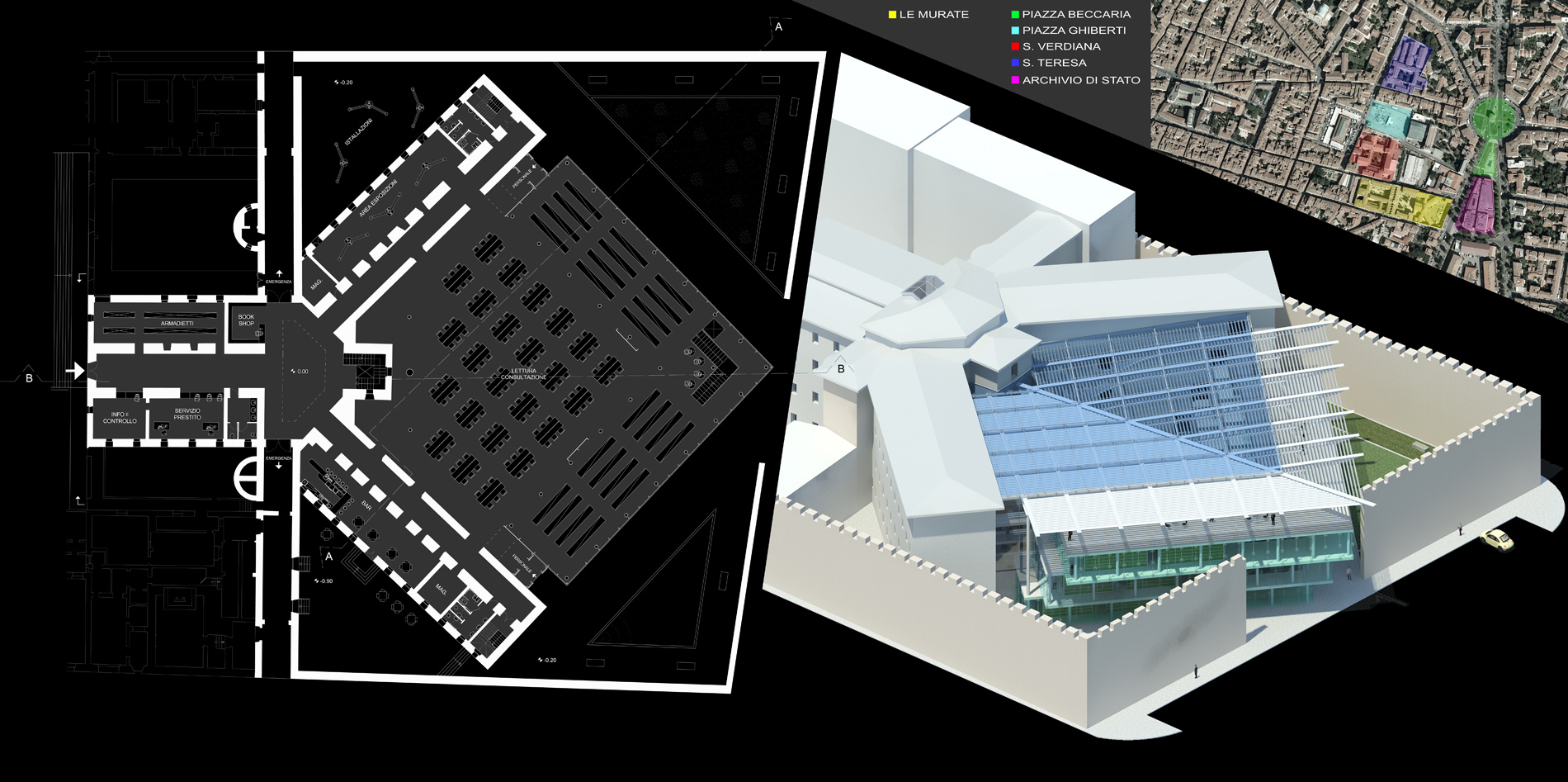Image resolution: width=1568 pixels, height=782 pixels.
Task: Click section marker B on the 3D render
Action: click(841, 369)
